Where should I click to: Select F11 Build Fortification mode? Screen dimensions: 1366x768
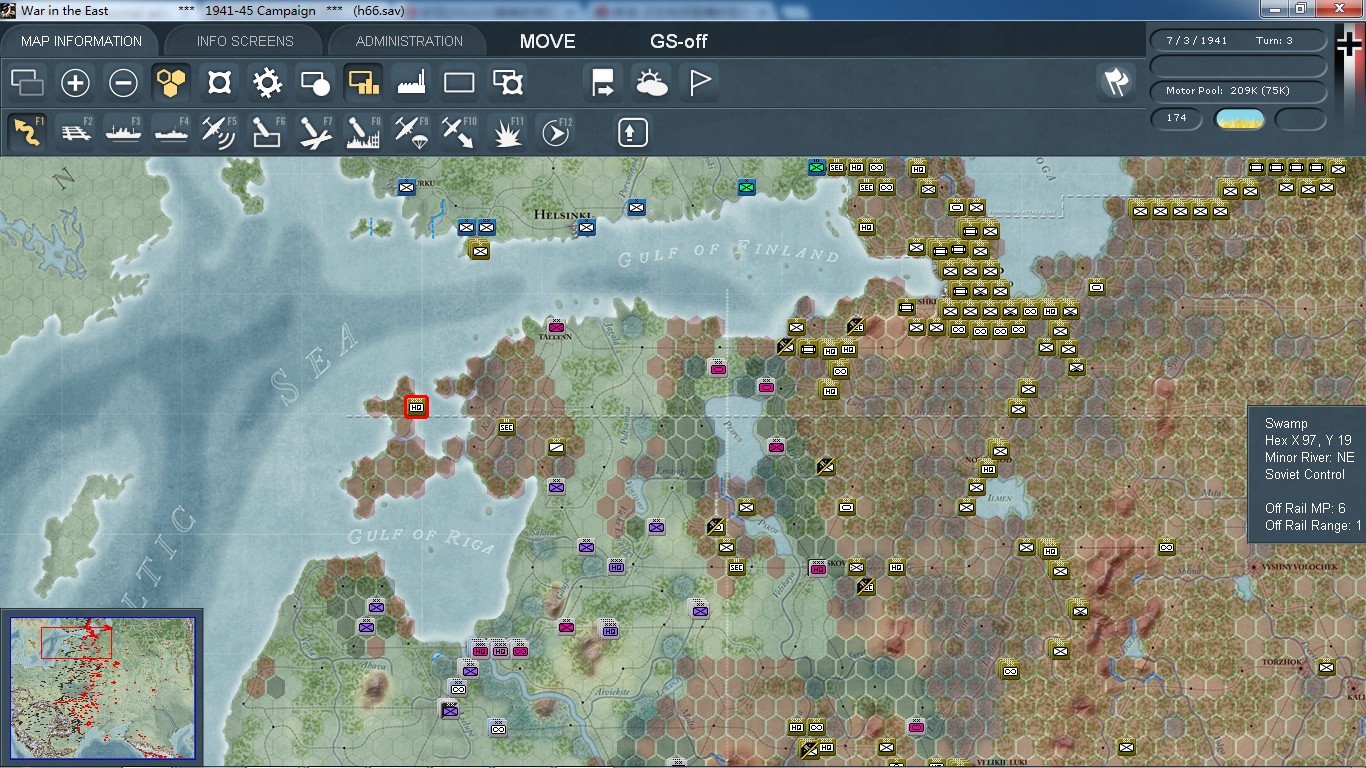tap(507, 132)
